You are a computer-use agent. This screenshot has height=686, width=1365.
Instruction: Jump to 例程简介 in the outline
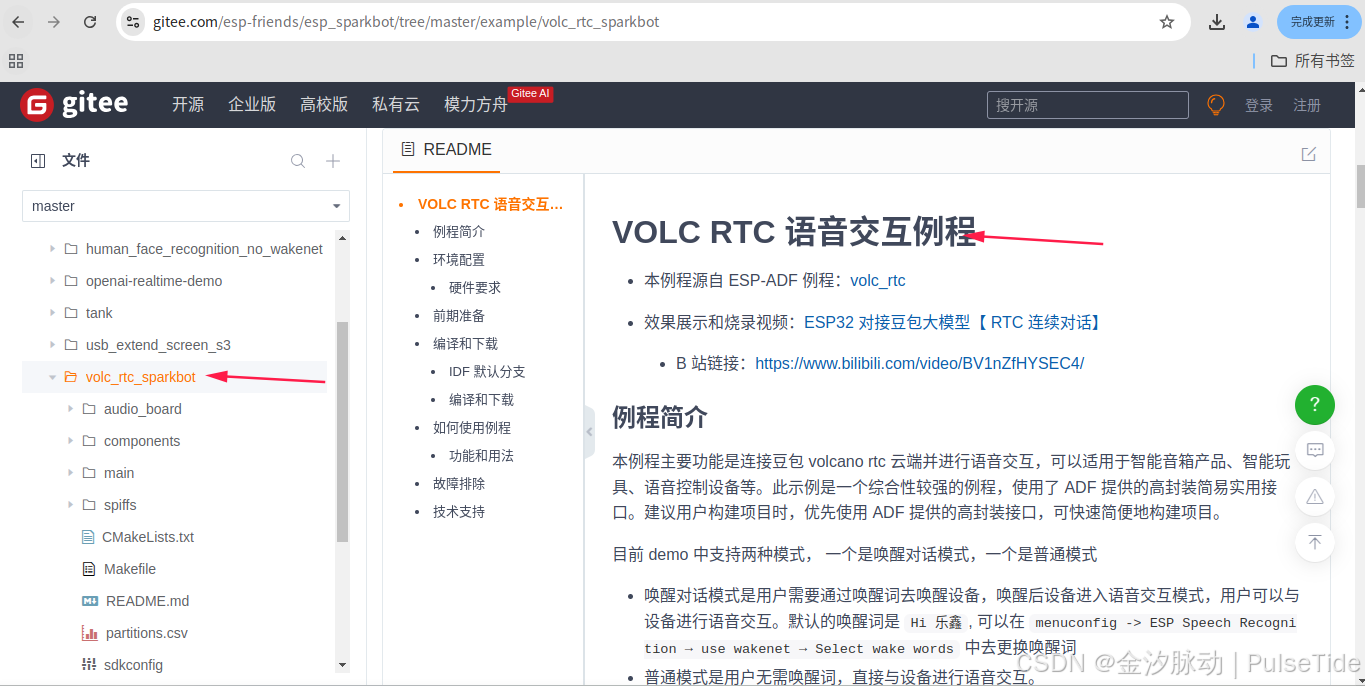(459, 232)
